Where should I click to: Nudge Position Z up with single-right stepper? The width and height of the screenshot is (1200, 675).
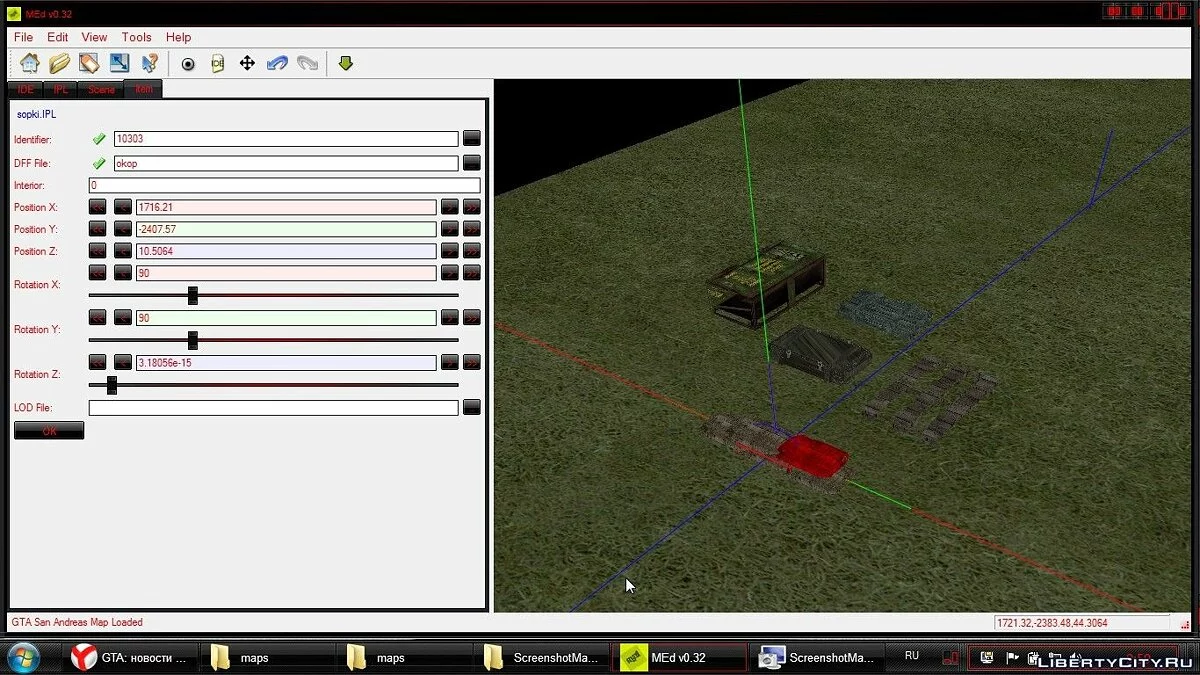(x=450, y=251)
